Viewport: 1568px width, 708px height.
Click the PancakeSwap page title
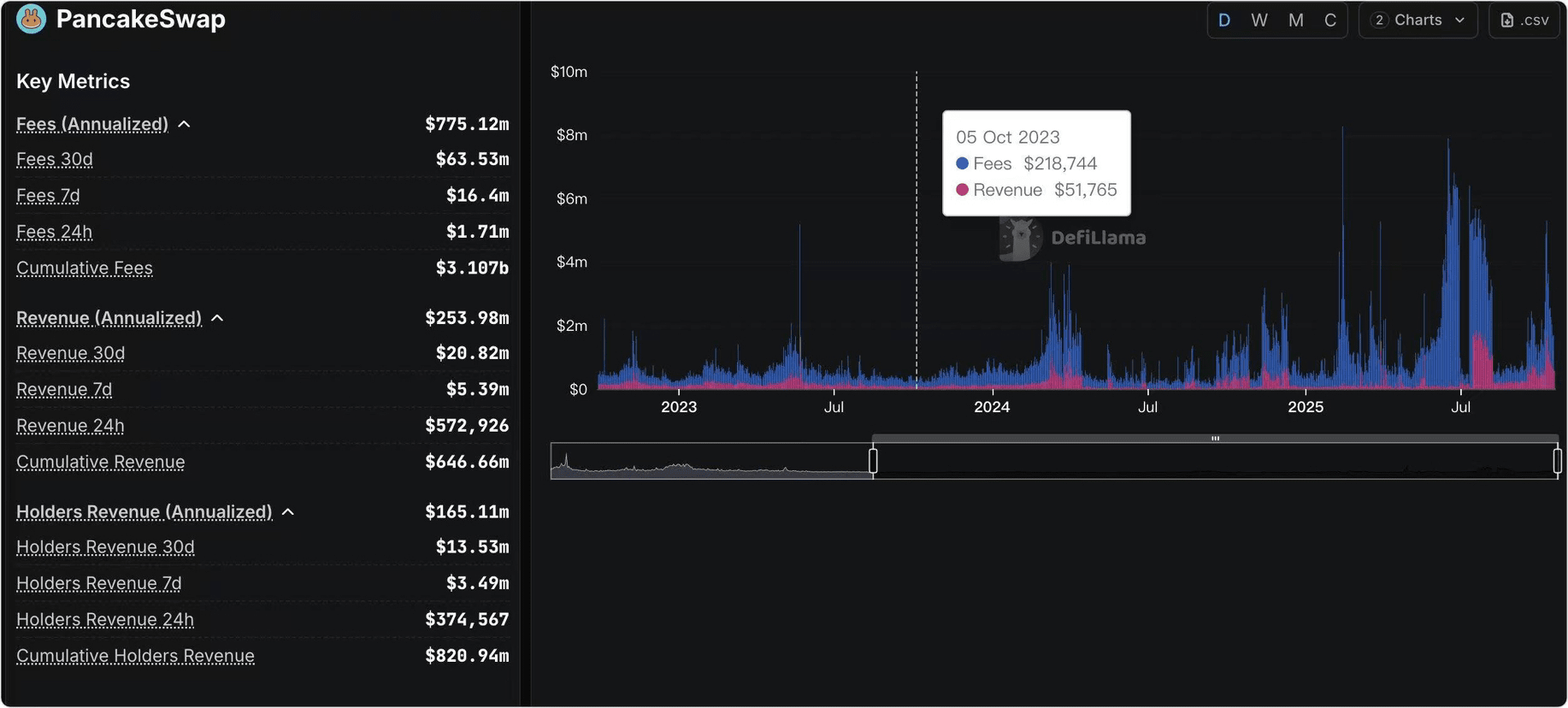click(141, 19)
